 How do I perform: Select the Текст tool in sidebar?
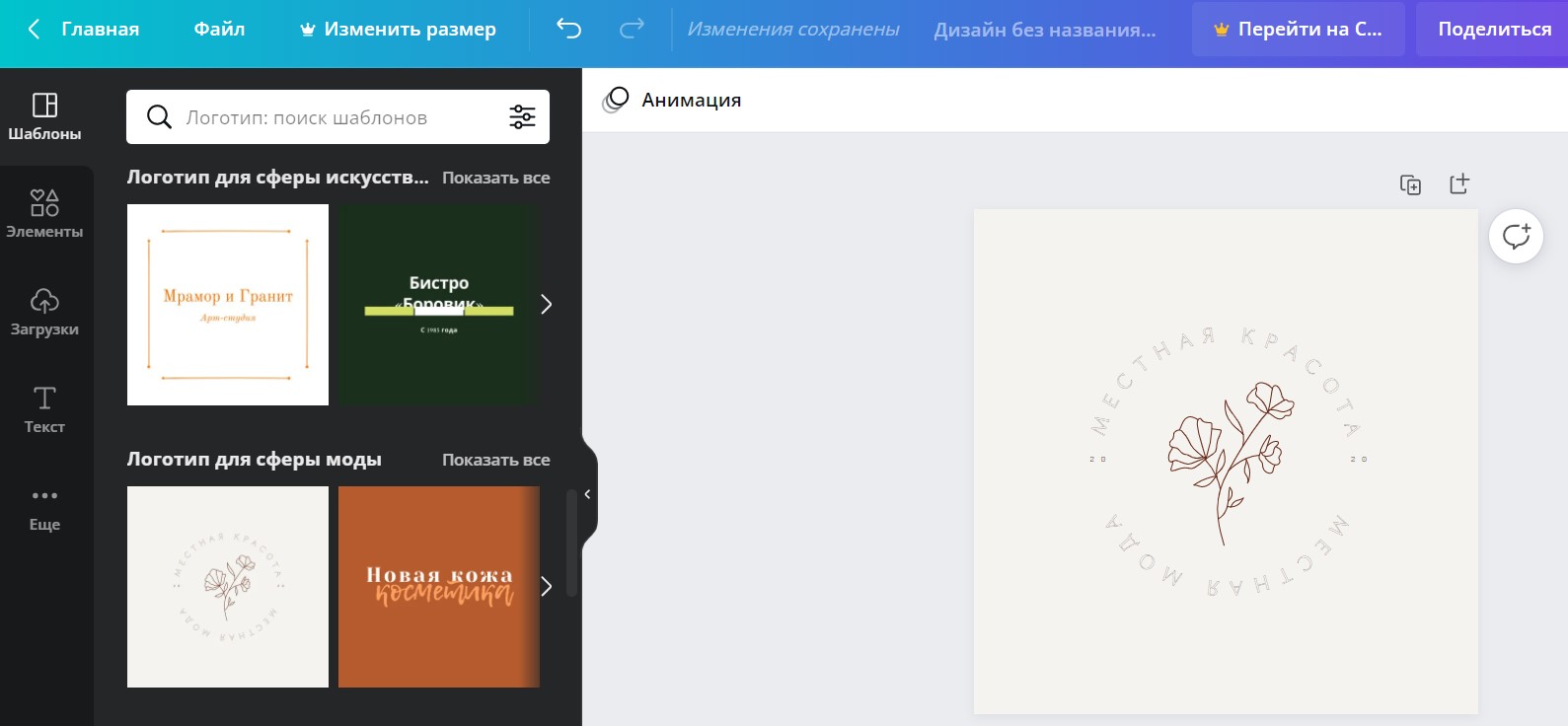click(x=45, y=409)
